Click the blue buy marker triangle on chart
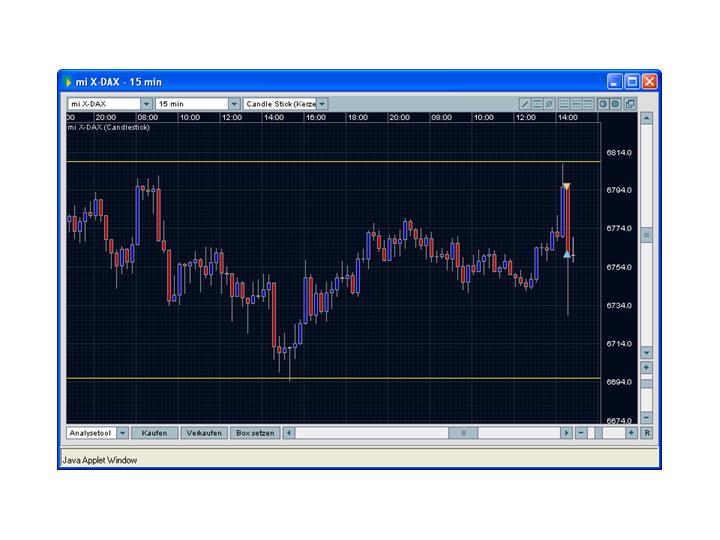The image size is (720, 540). click(x=567, y=255)
